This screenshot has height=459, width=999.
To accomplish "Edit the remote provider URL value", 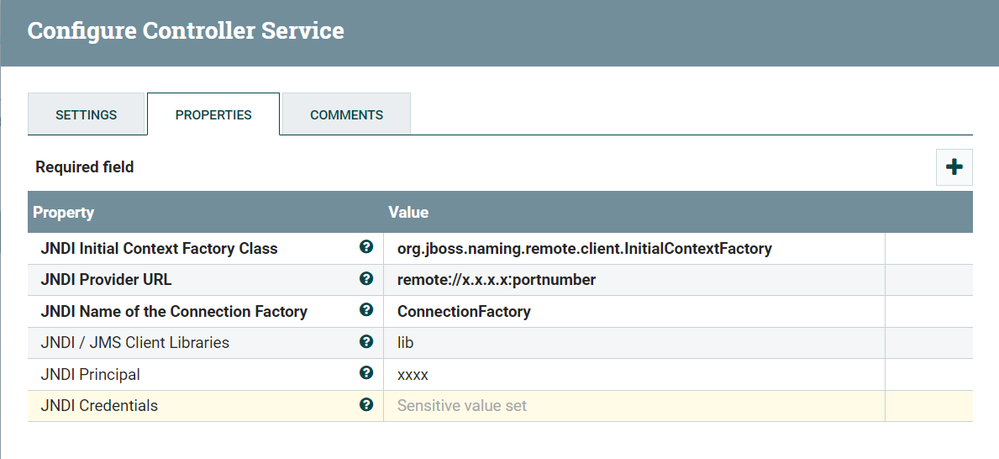I will tap(496, 280).
